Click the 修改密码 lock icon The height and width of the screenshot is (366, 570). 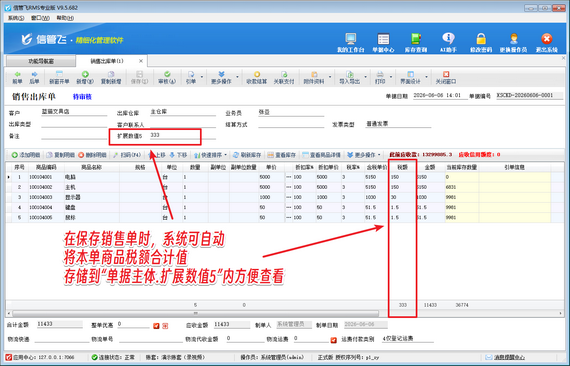tap(481, 43)
